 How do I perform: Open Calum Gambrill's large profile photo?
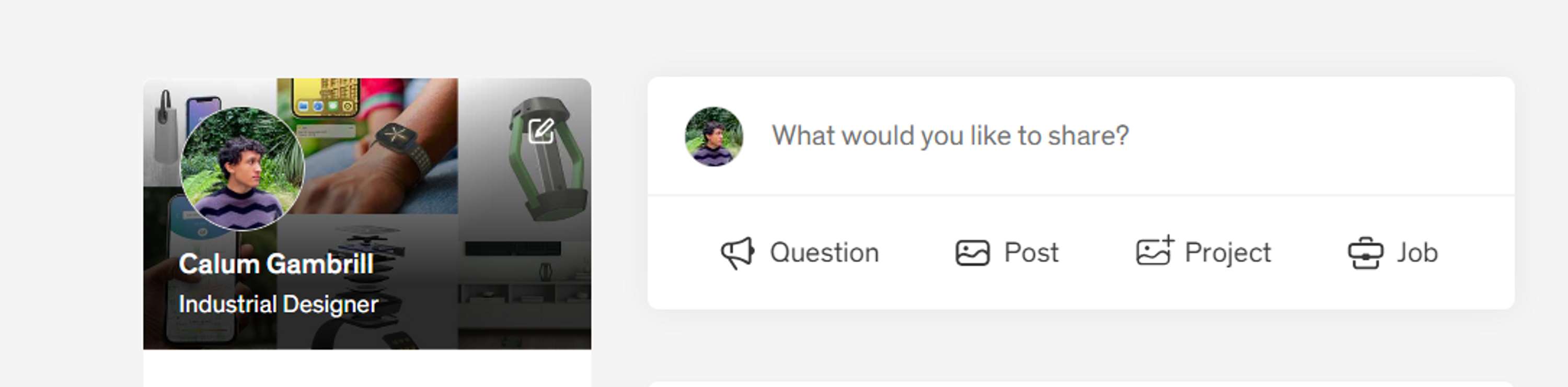[x=241, y=169]
